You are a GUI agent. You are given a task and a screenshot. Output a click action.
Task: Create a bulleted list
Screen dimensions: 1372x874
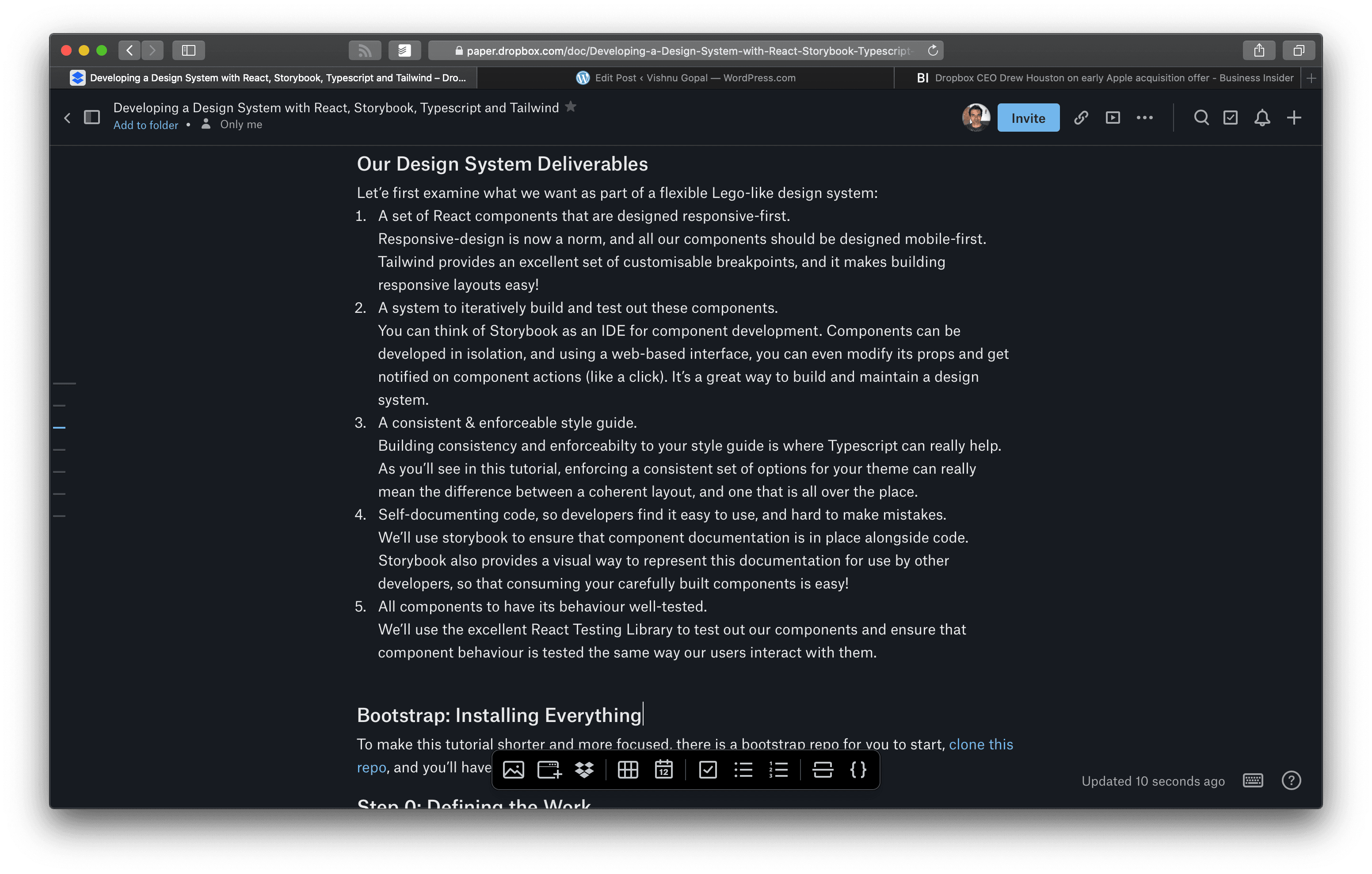coord(743,770)
